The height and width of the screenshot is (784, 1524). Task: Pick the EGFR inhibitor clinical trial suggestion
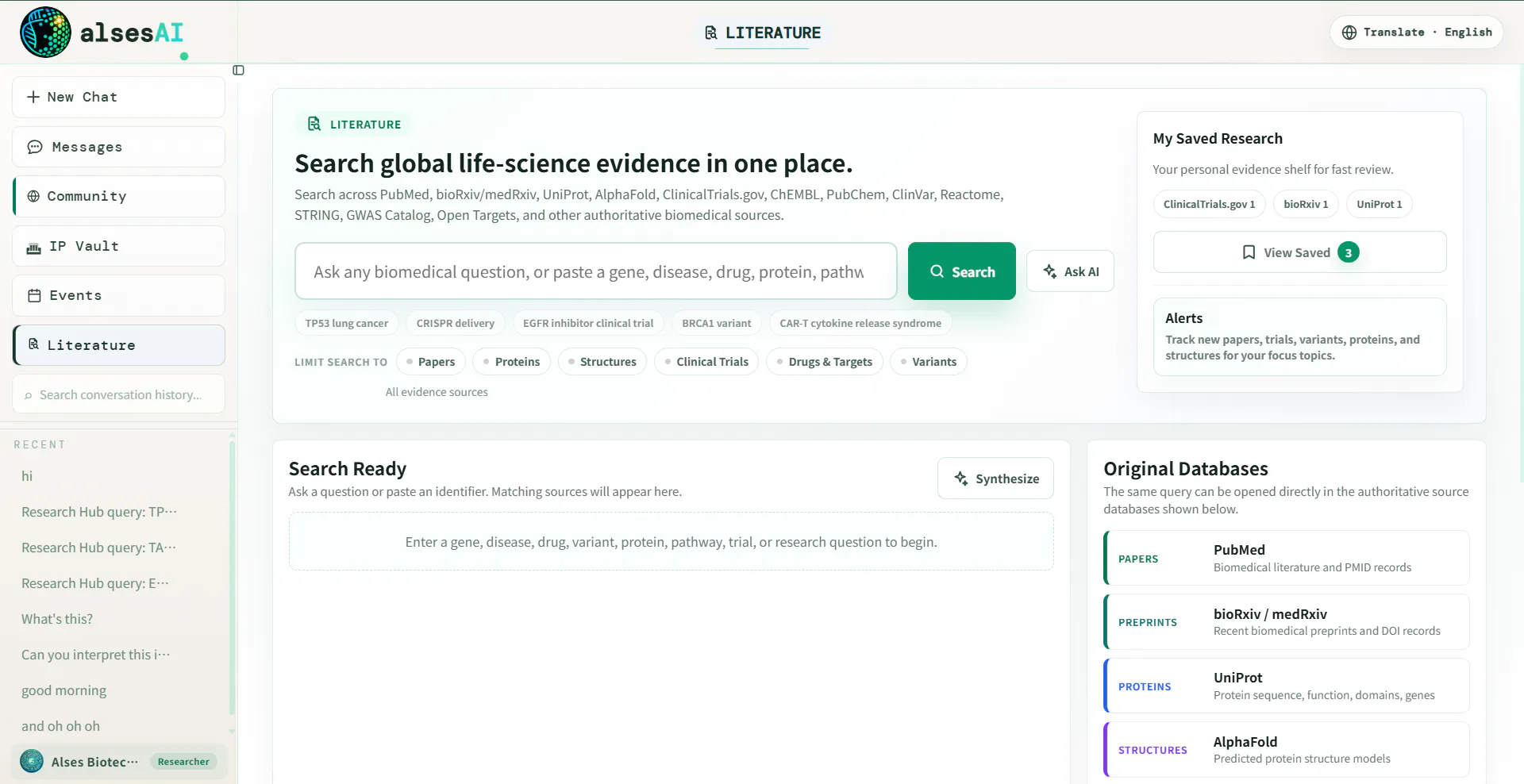pos(588,323)
